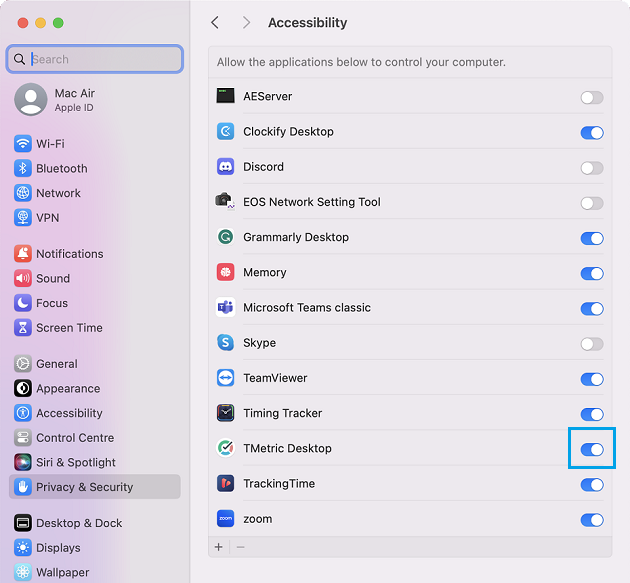630x583 pixels.
Task: Click the zoom app icon
Action: tap(225, 518)
